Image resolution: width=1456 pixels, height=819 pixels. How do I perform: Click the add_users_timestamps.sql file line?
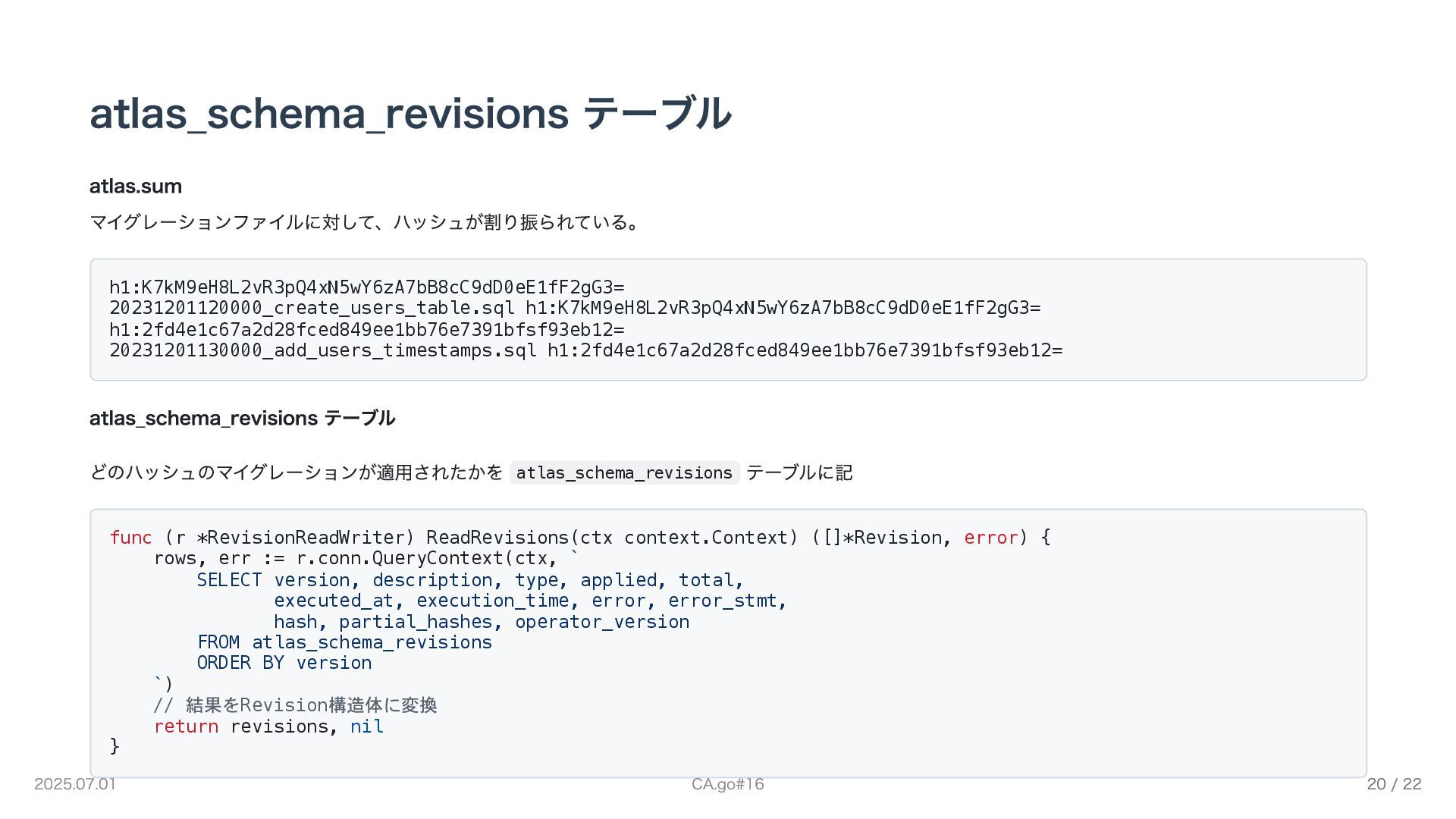click(x=585, y=350)
